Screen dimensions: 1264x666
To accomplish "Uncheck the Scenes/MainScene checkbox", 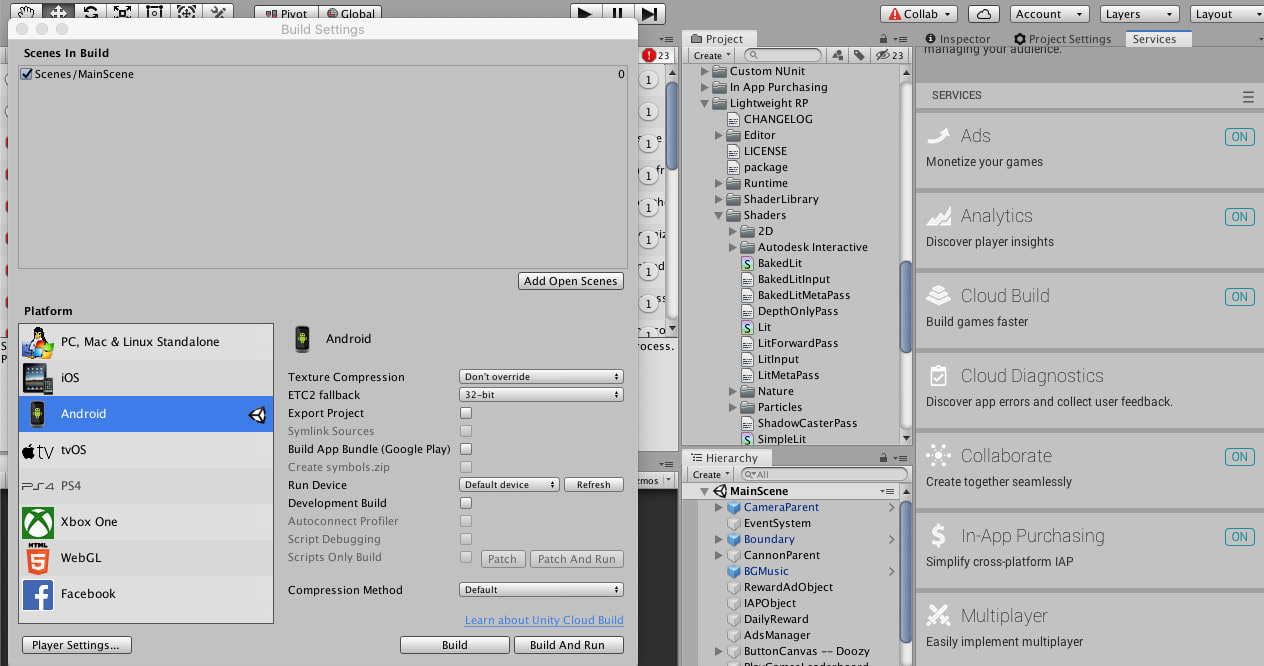I will 27,74.
